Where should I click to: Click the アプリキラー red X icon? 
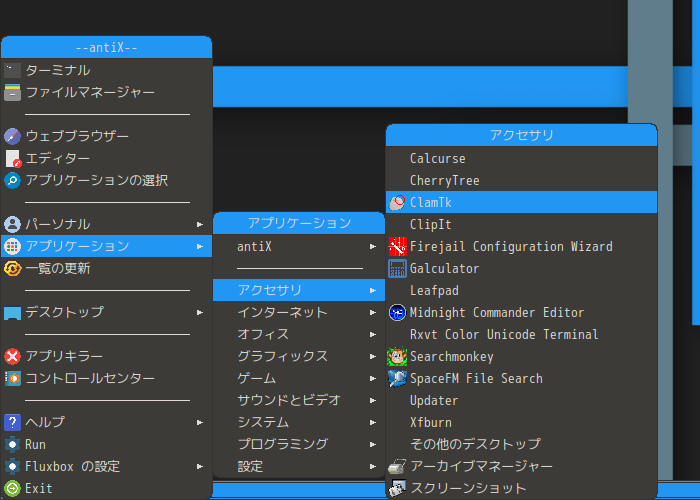click(x=12, y=356)
